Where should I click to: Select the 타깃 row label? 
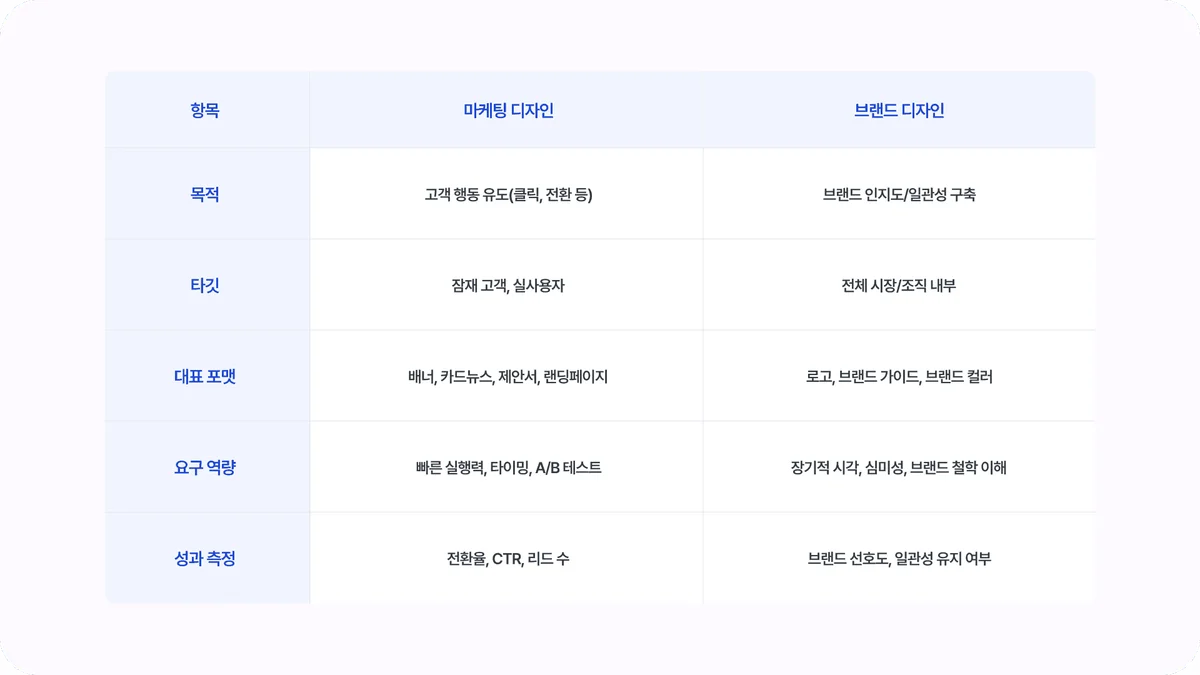pos(205,286)
